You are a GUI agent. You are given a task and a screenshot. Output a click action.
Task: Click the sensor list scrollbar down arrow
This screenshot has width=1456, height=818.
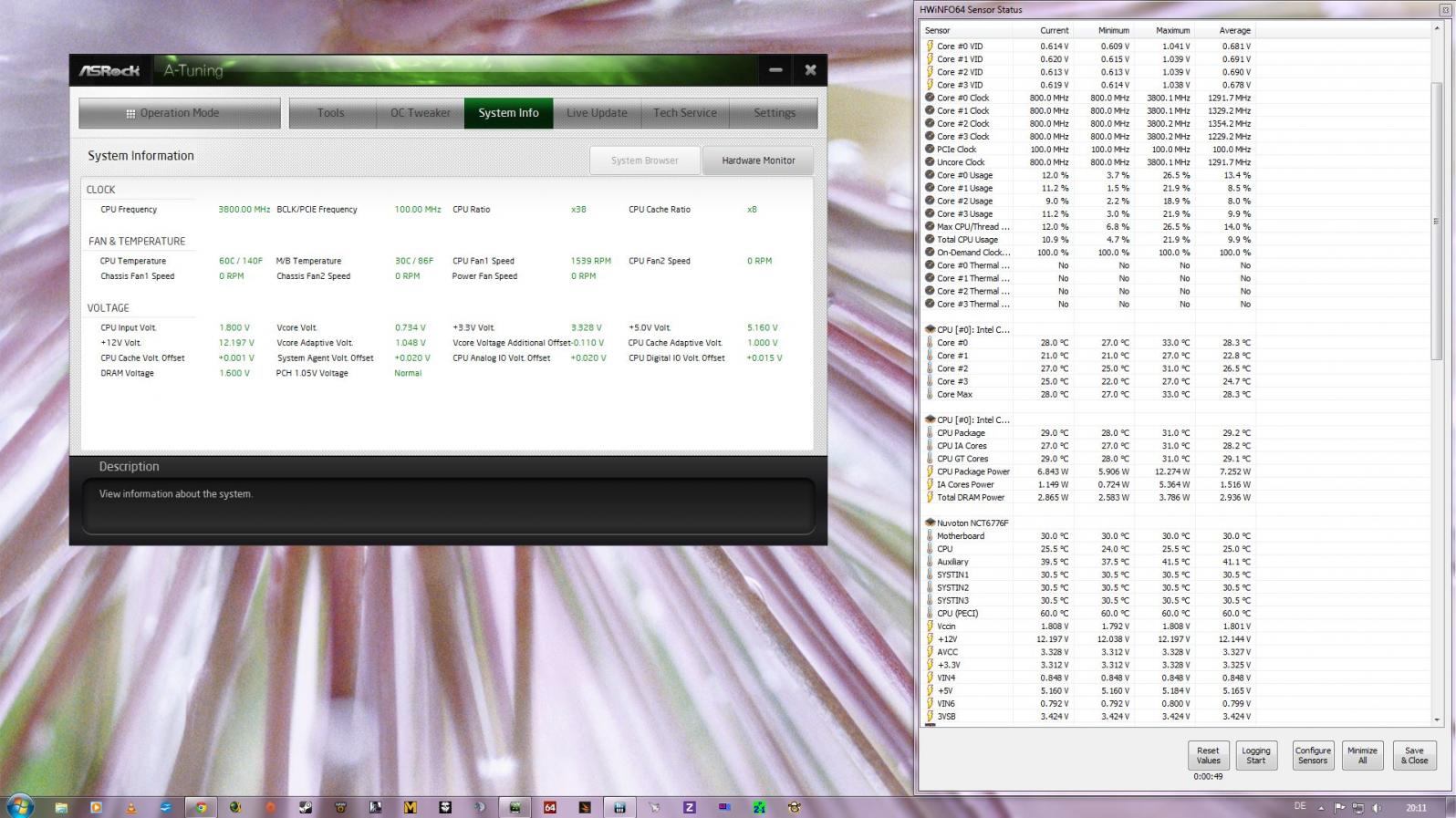1437,720
